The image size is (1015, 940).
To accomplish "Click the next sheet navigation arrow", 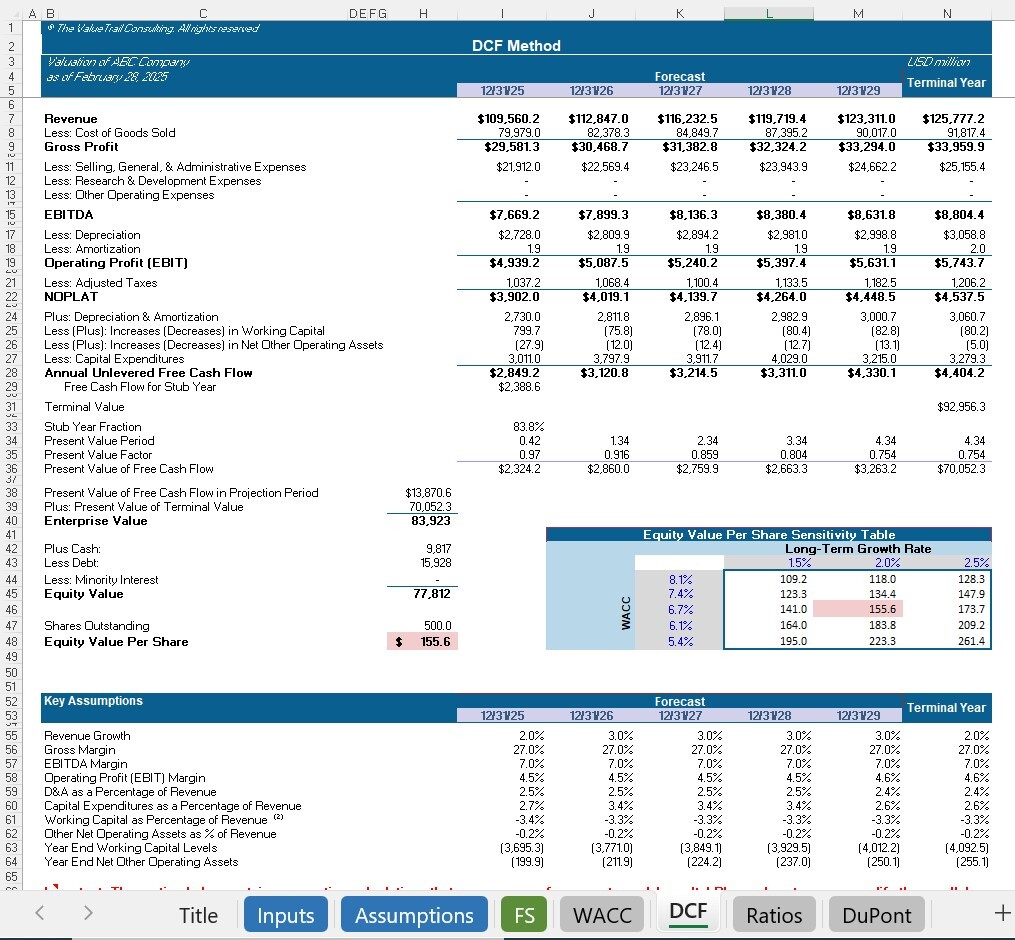I will click(x=88, y=913).
